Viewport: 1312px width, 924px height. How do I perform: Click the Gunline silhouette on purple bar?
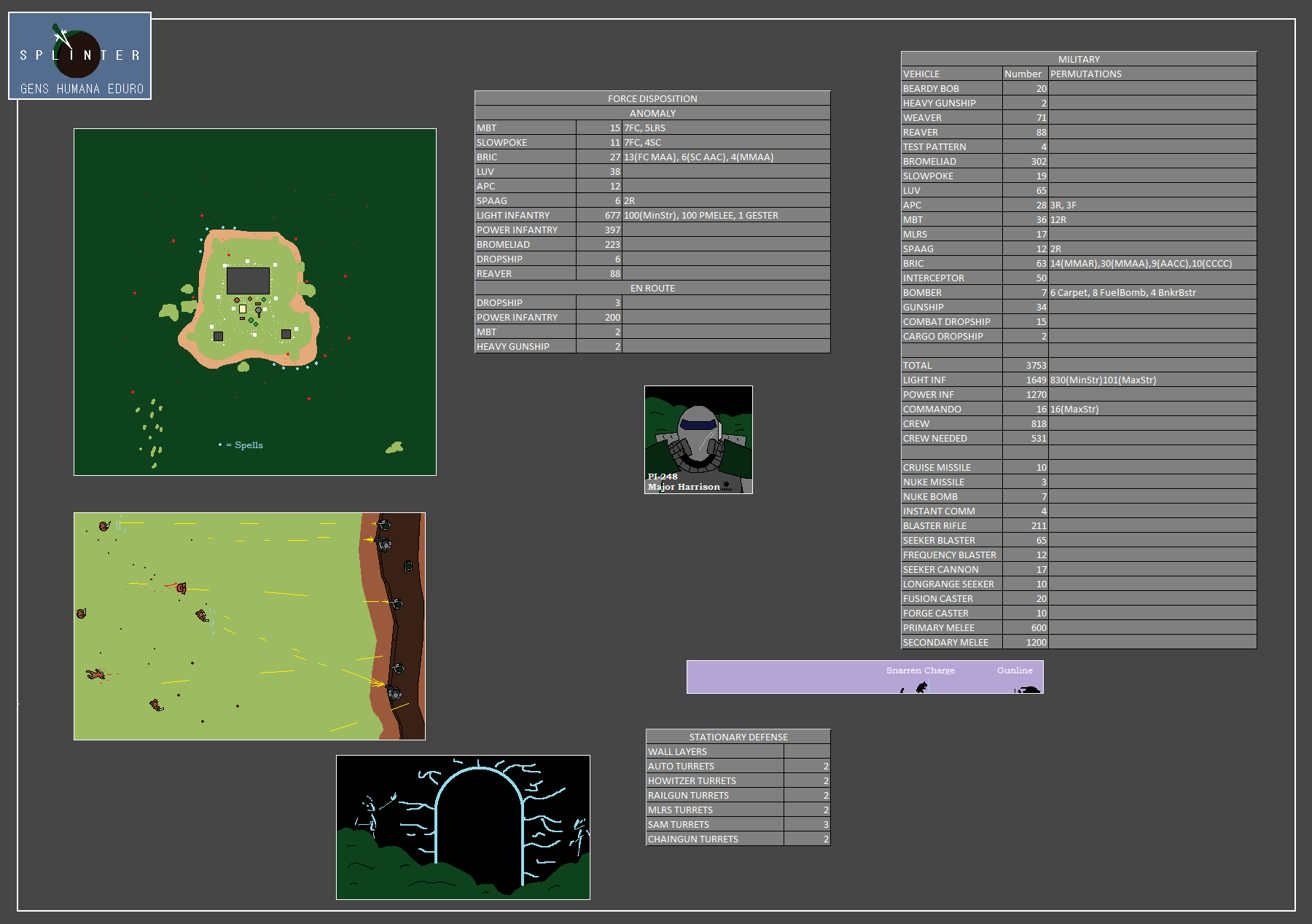pyautogui.click(x=1028, y=689)
